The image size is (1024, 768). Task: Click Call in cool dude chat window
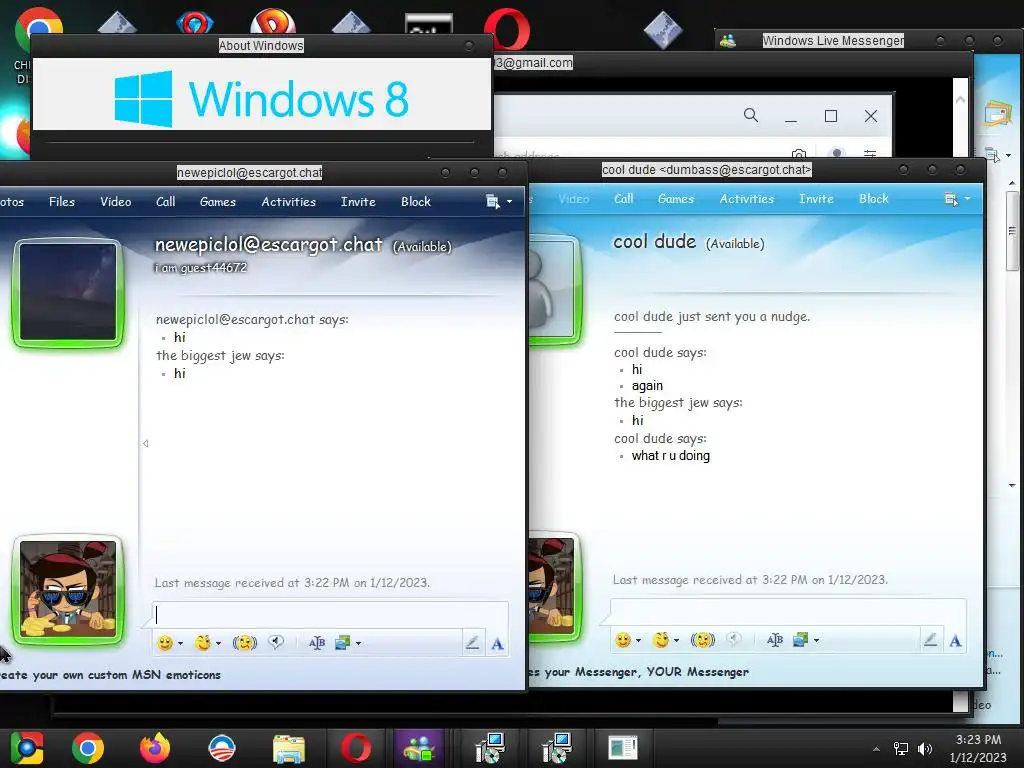(623, 199)
